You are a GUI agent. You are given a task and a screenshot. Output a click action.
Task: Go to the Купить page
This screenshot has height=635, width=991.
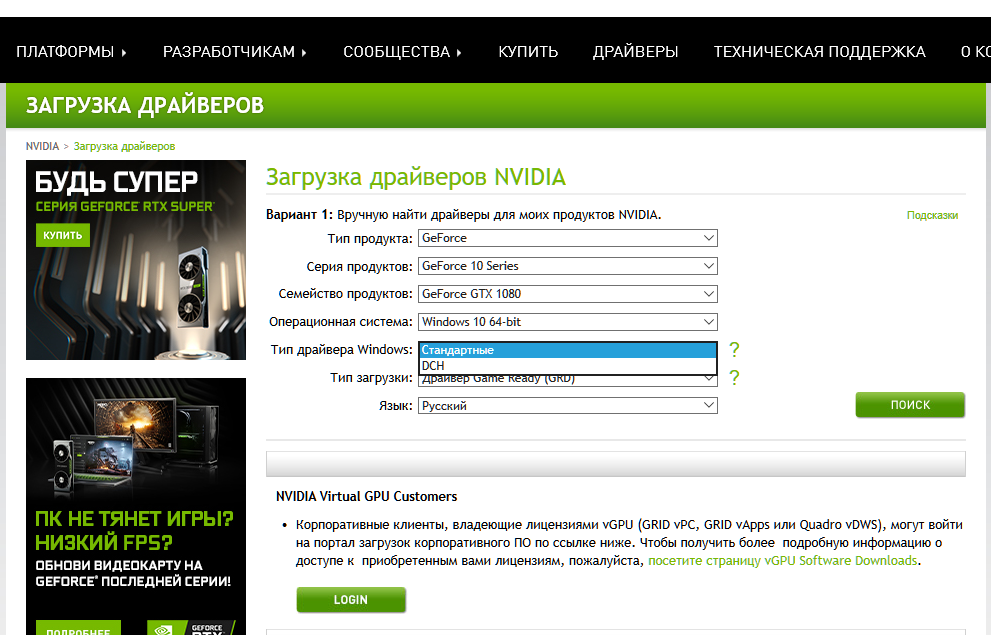[528, 52]
